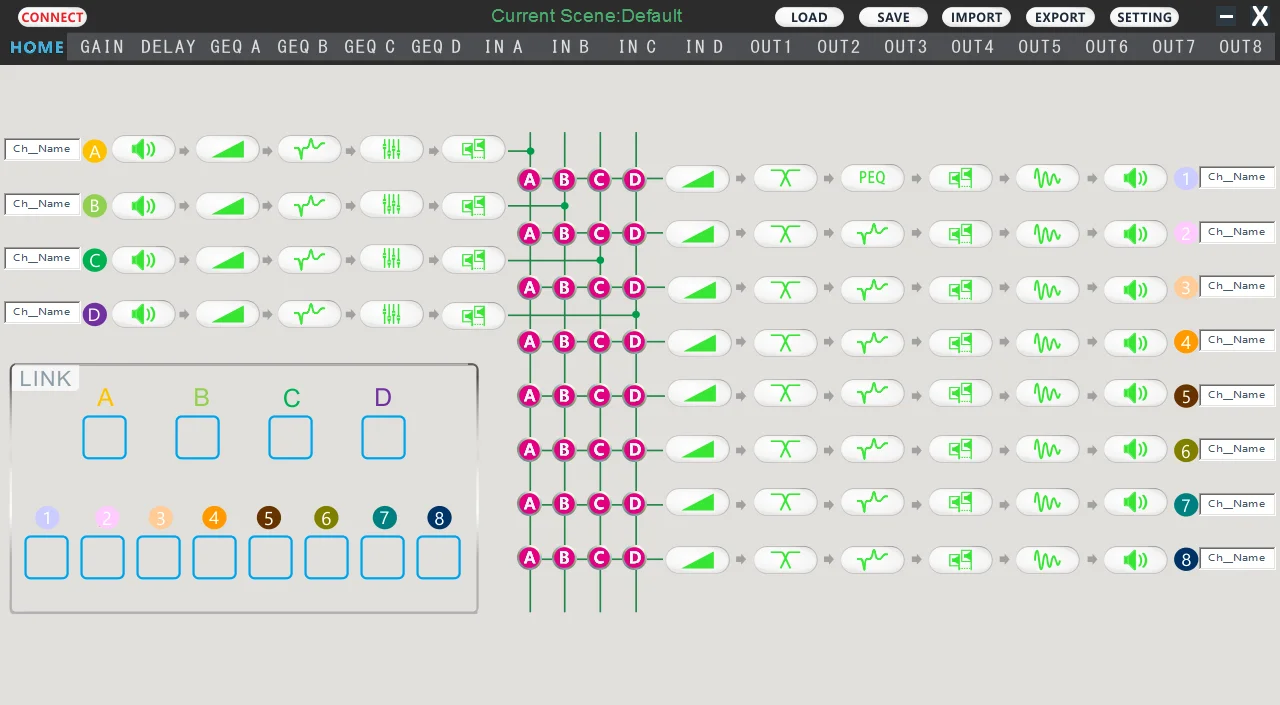Select the orange output 4 color badge
1280x705 pixels.
point(1186,342)
